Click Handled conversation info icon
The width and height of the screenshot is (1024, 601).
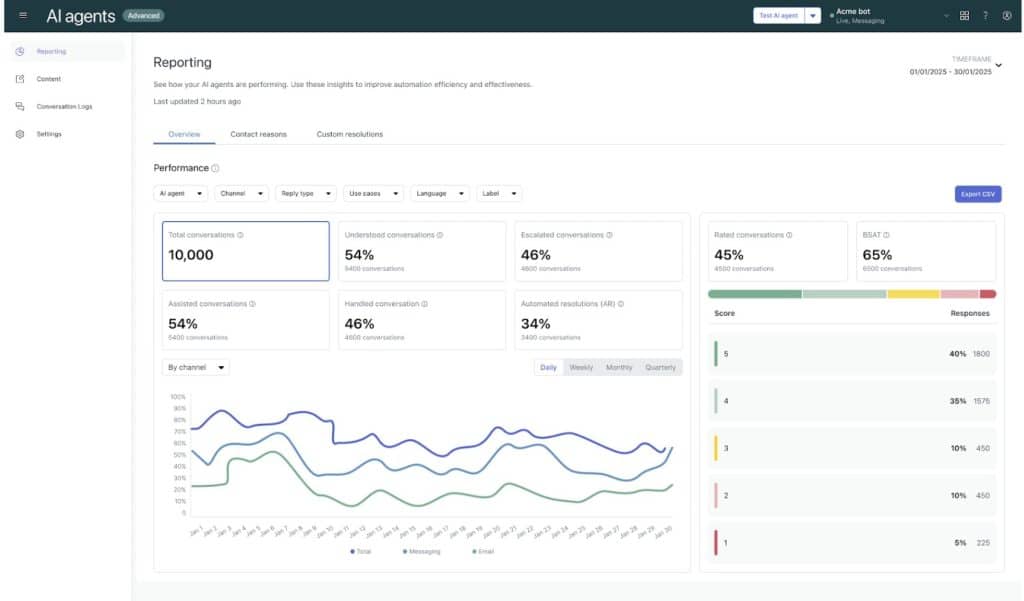click(424, 304)
